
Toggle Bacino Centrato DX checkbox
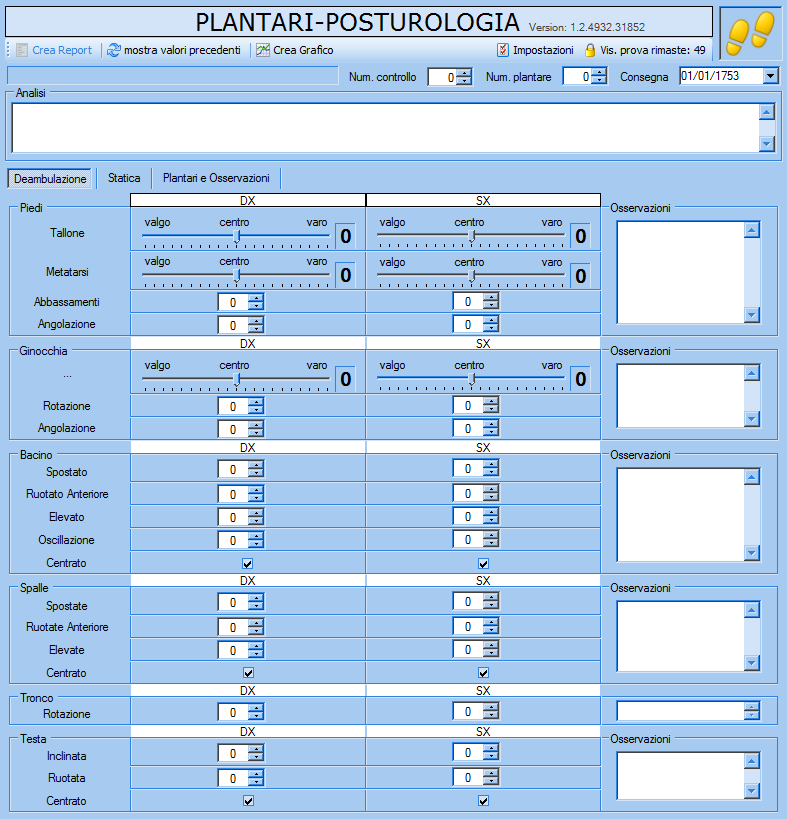point(248,564)
